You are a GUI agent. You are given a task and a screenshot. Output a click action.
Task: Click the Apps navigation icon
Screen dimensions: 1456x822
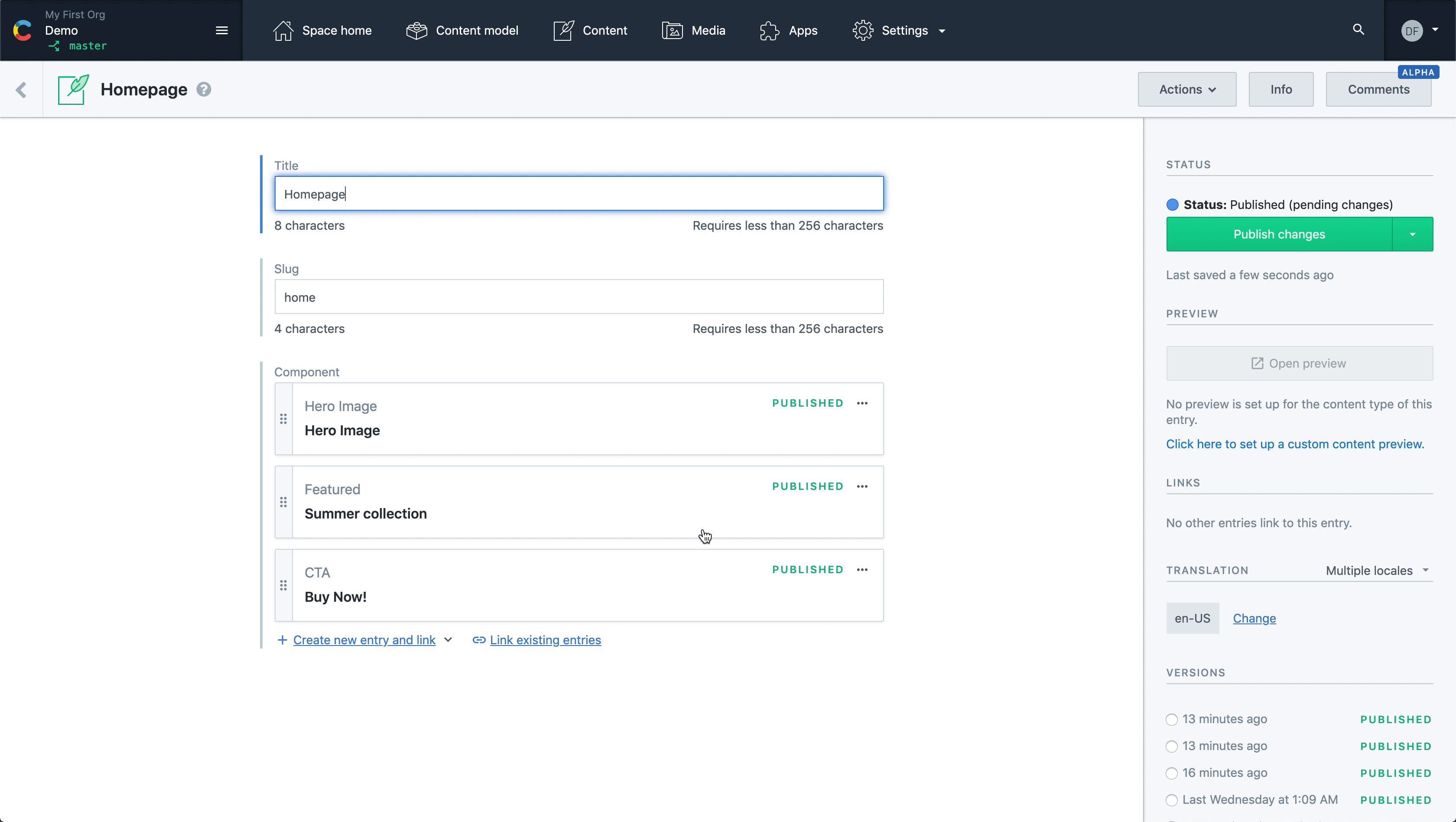click(x=770, y=30)
